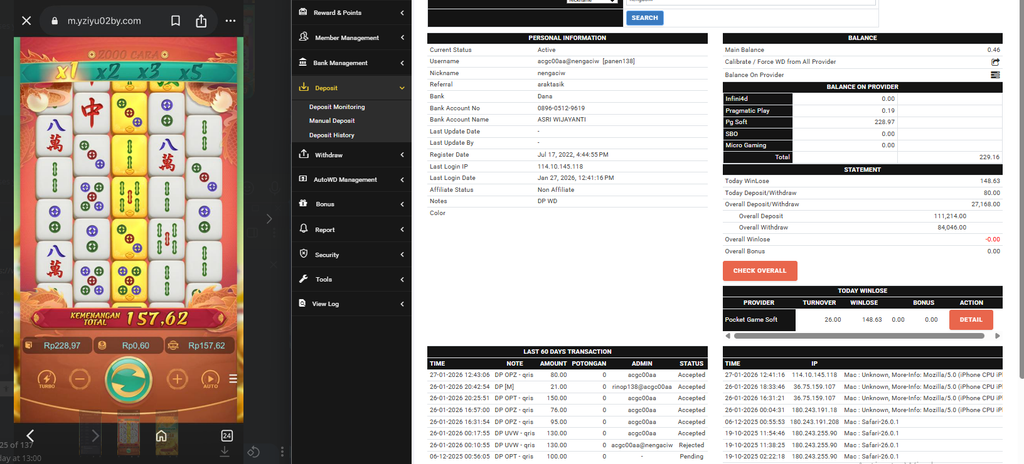Screen dimensions: 1024x464
Task: Open the mobile browser tabs counter 24
Action: coord(227,436)
